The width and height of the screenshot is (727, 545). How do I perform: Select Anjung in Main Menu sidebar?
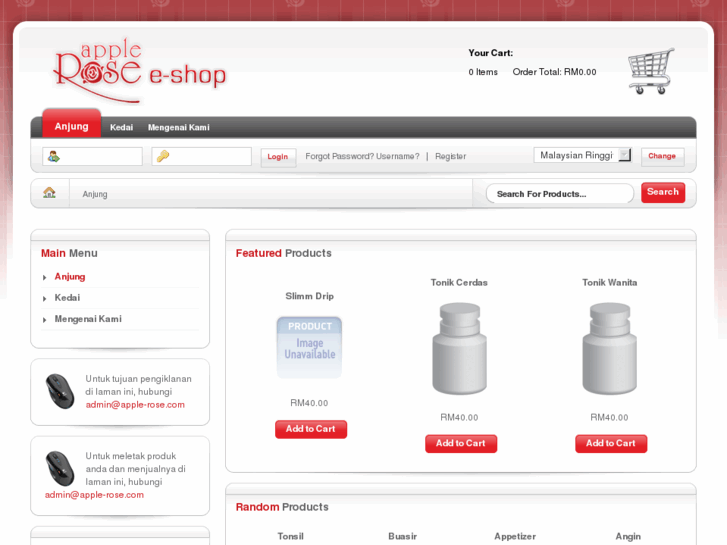click(70, 277)
